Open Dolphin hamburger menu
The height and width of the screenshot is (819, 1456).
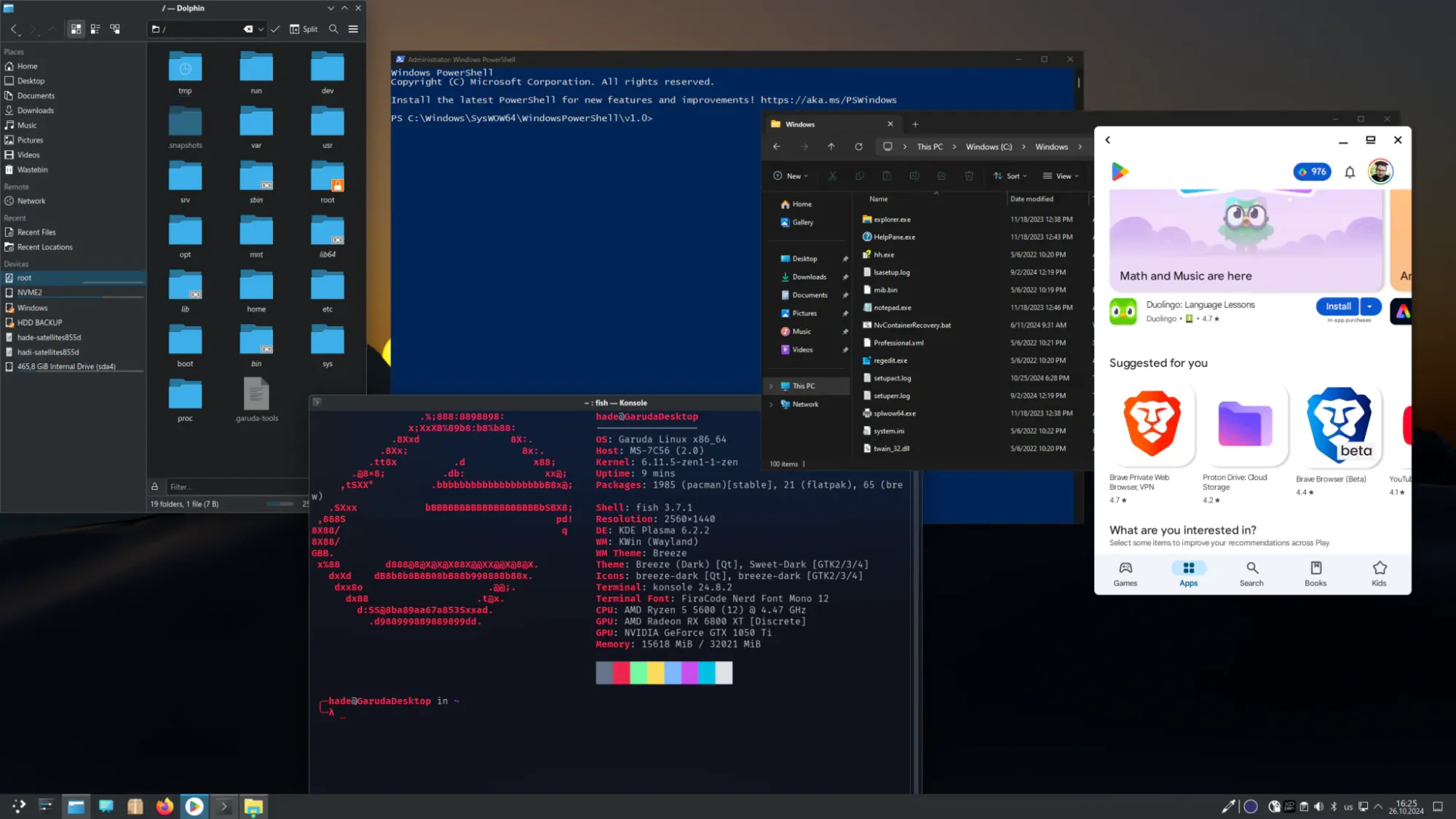pos(353,29)
